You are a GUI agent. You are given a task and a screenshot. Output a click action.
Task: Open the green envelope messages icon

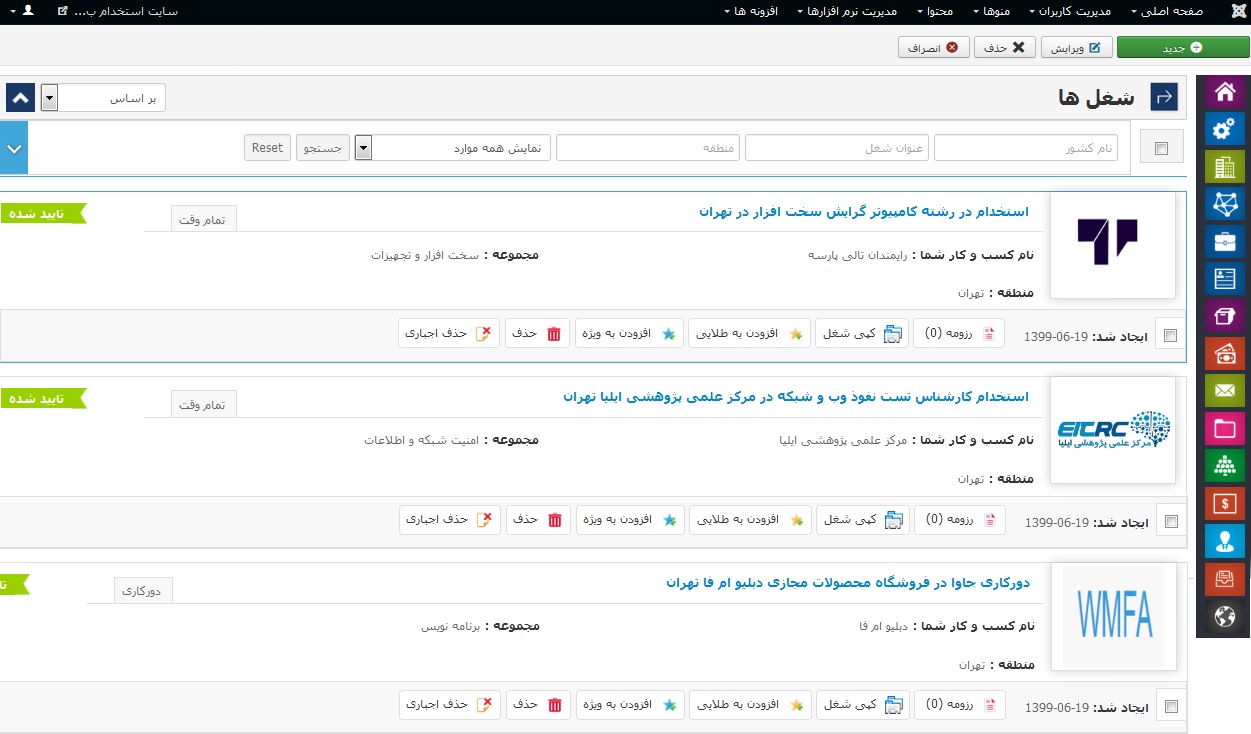click(1223, 391)
